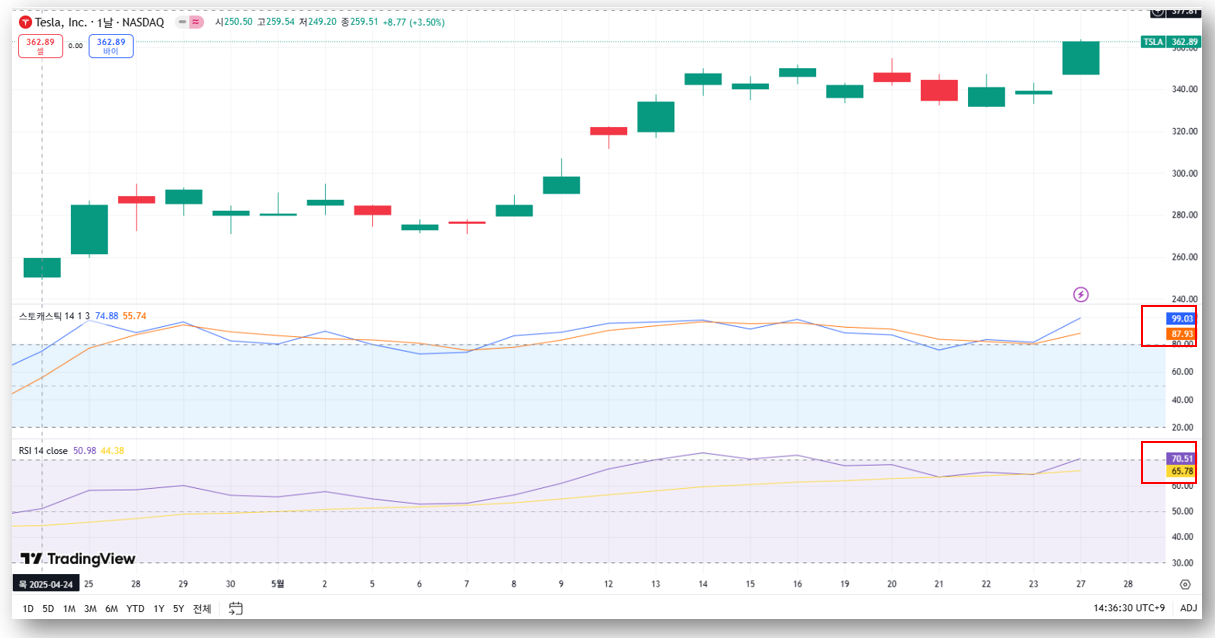Viewport: 1215px width, 638px height.
Task: Click the red sell button at 362.89
Action: click(x=41, y=46)
